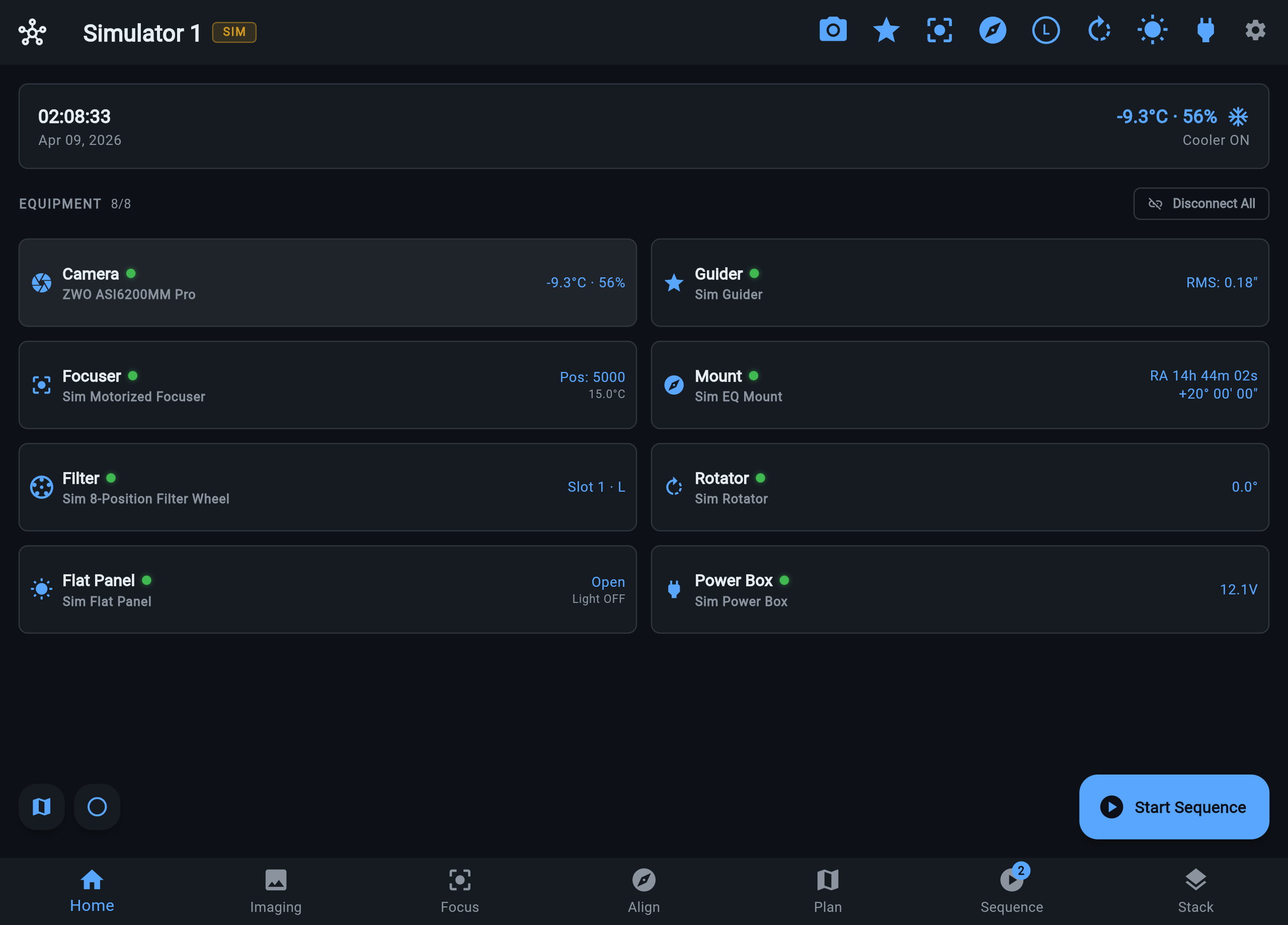Click flat panel Open status
The image size is (1288, 925).
click(608, 582)
